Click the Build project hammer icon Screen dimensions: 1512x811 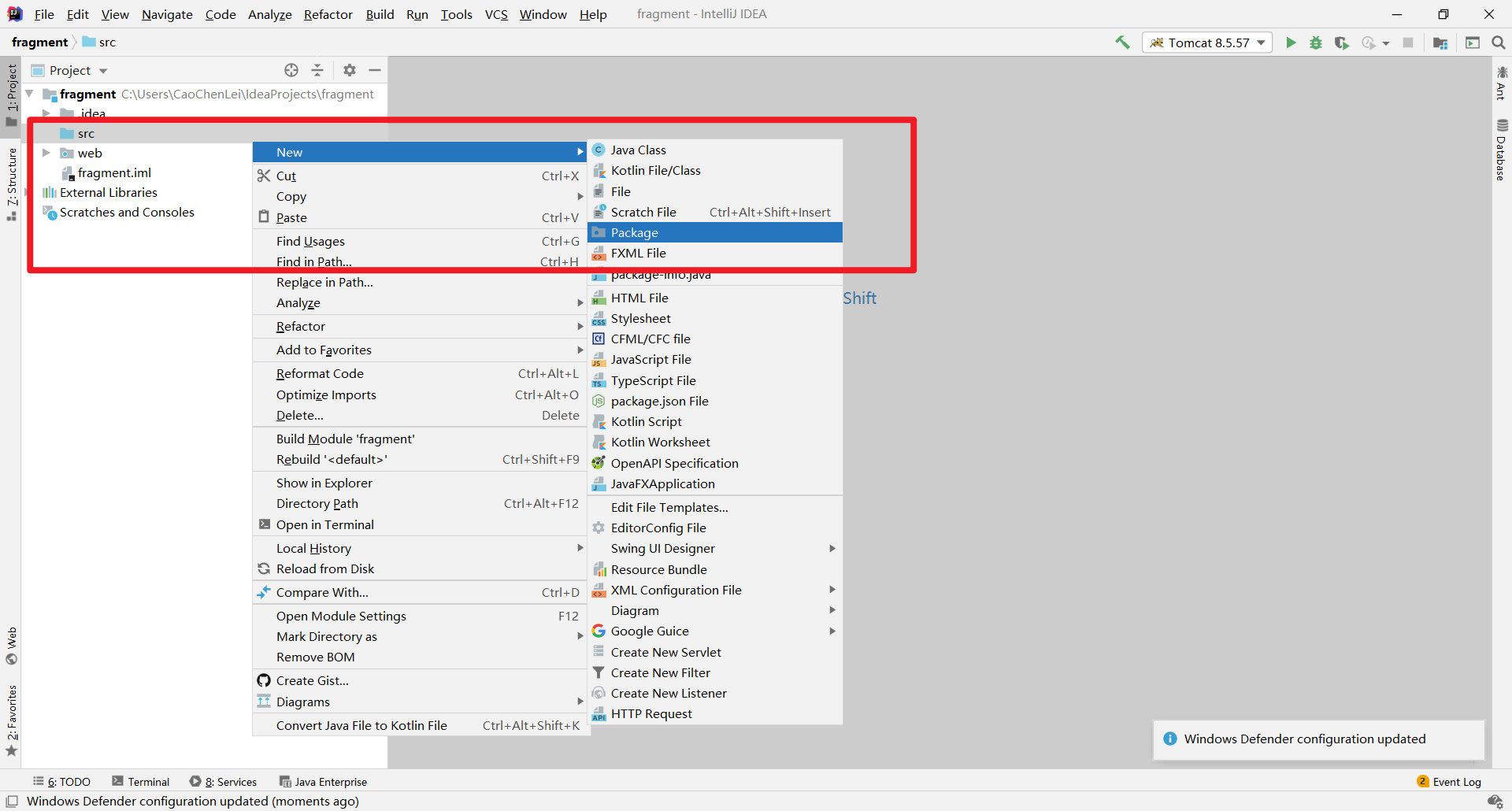(1122, 43)
